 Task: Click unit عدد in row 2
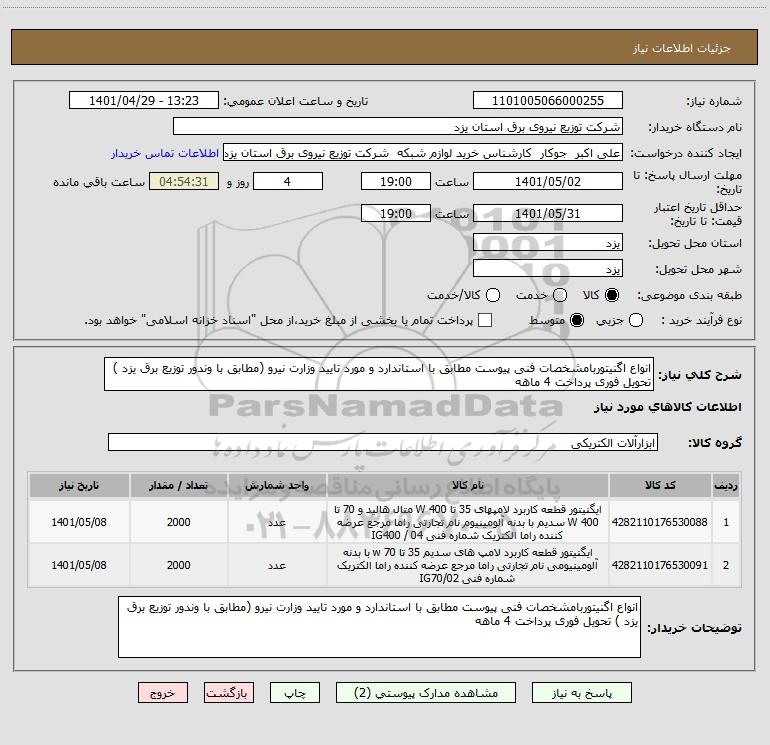point(277,565)
